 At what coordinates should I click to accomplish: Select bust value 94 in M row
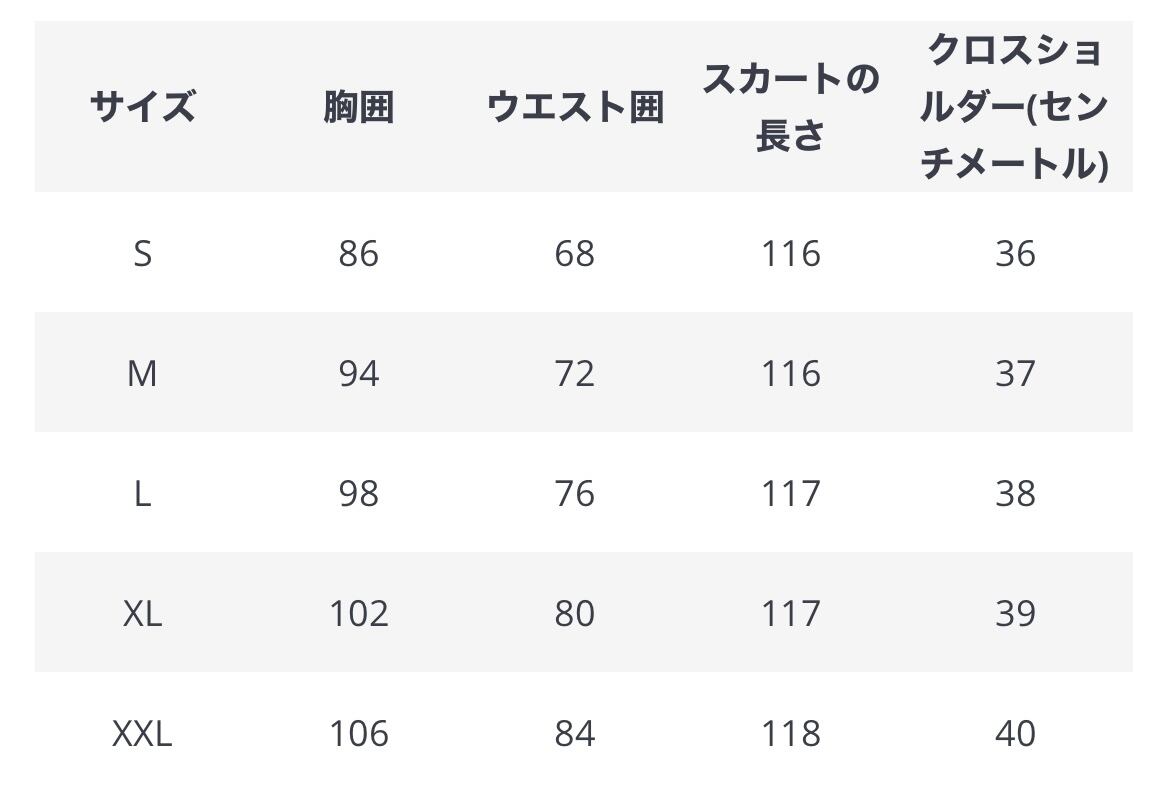pyautogui.click(x=359, y=373)
